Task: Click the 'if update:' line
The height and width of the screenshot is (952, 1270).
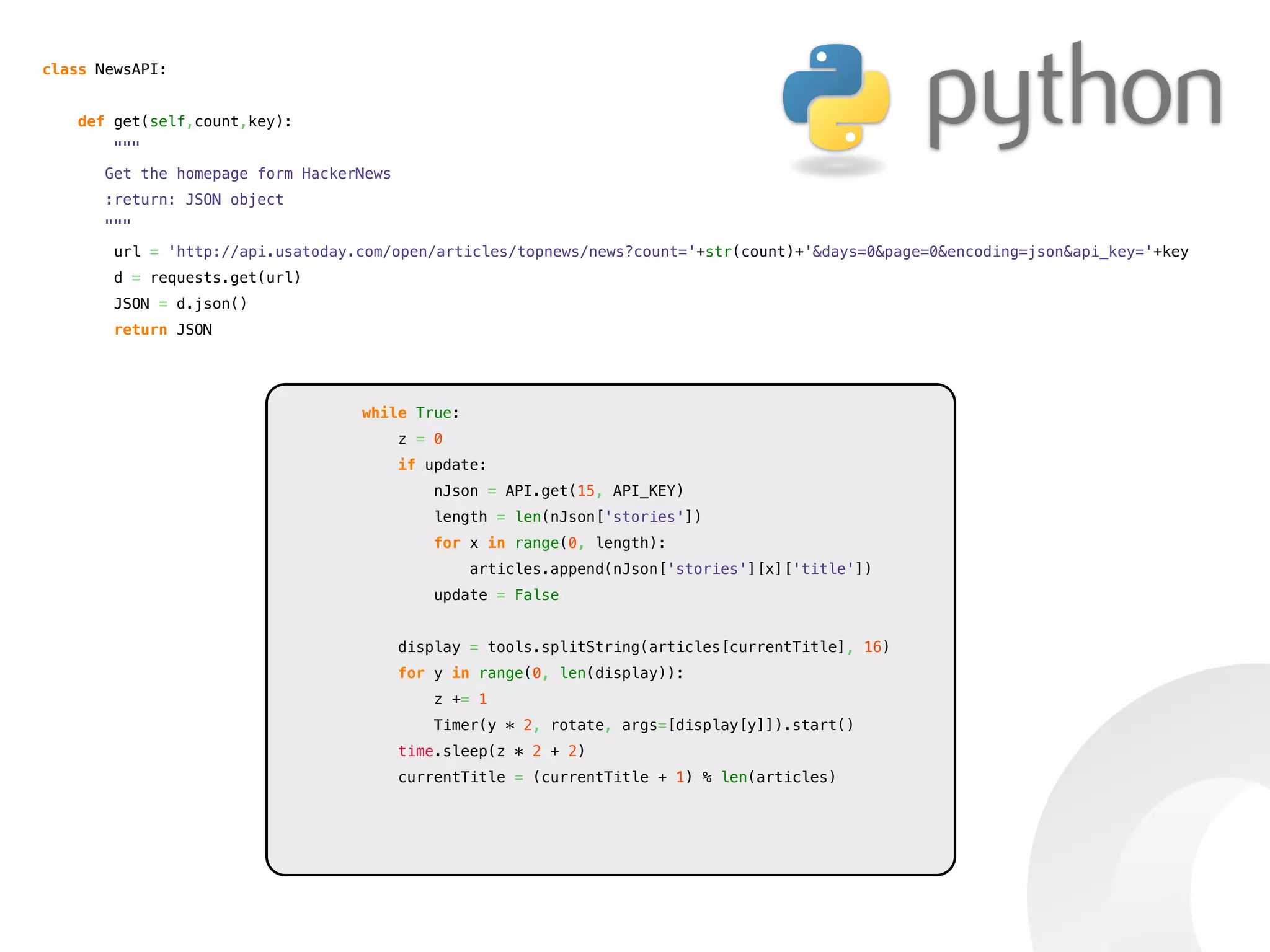Action: (442, 465)
